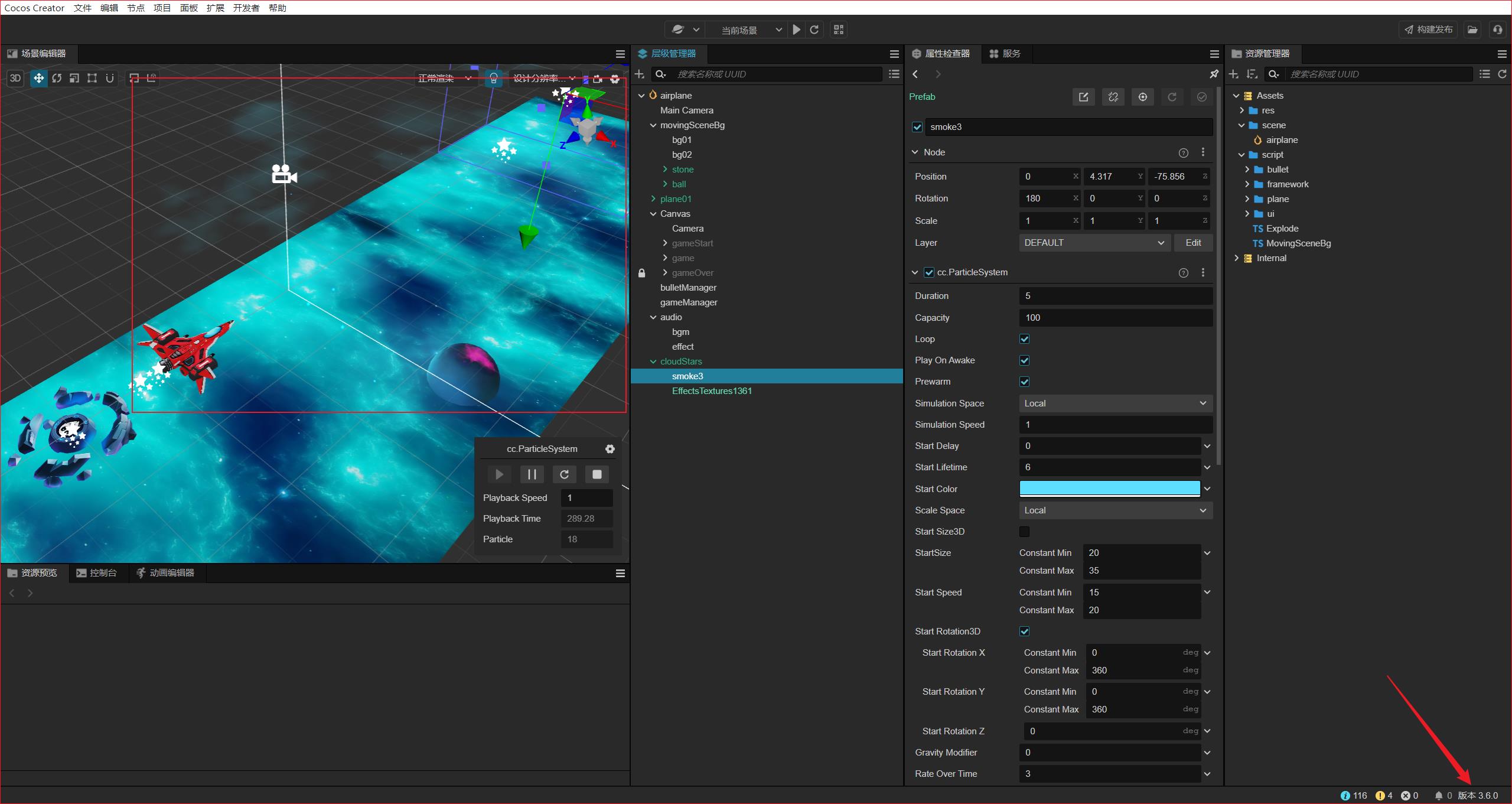Open the 开发者 menu

tap(246, 8)
